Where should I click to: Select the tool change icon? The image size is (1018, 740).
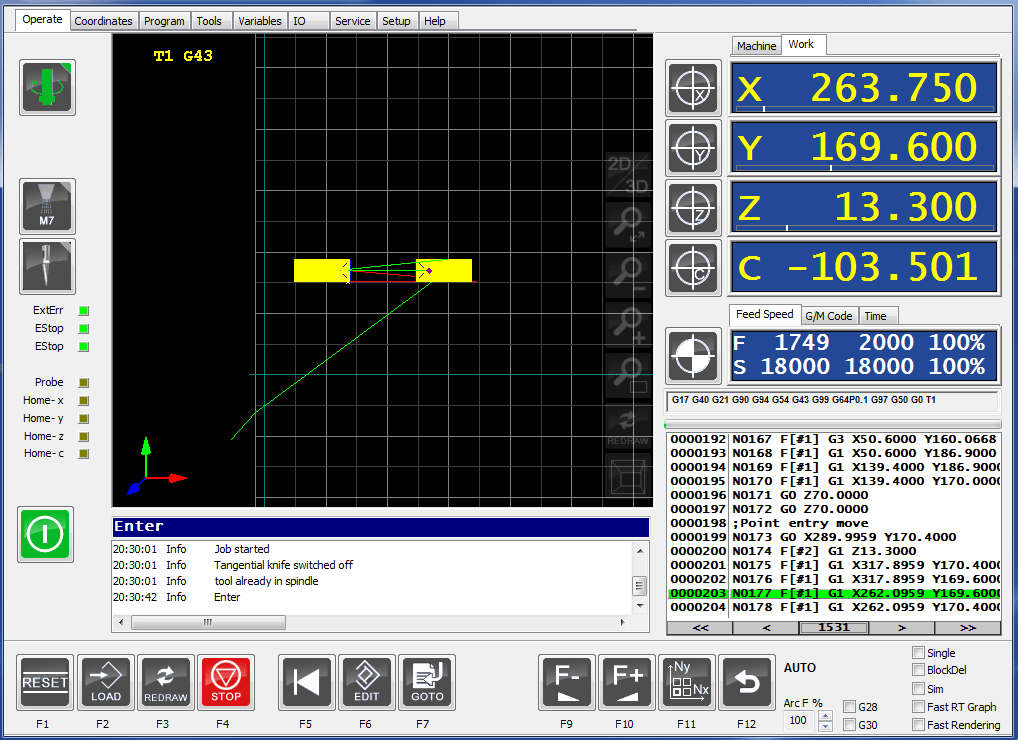coord(46,266)
